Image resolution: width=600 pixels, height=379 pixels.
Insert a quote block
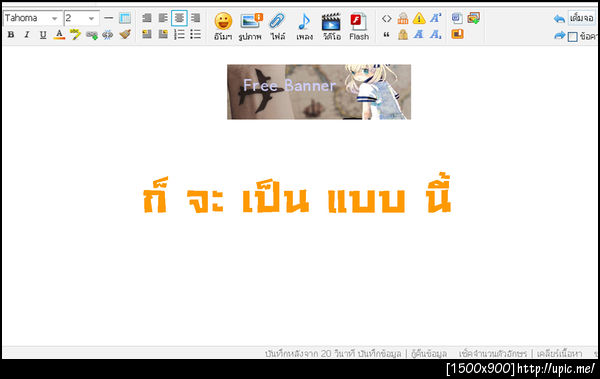[386, 35]
